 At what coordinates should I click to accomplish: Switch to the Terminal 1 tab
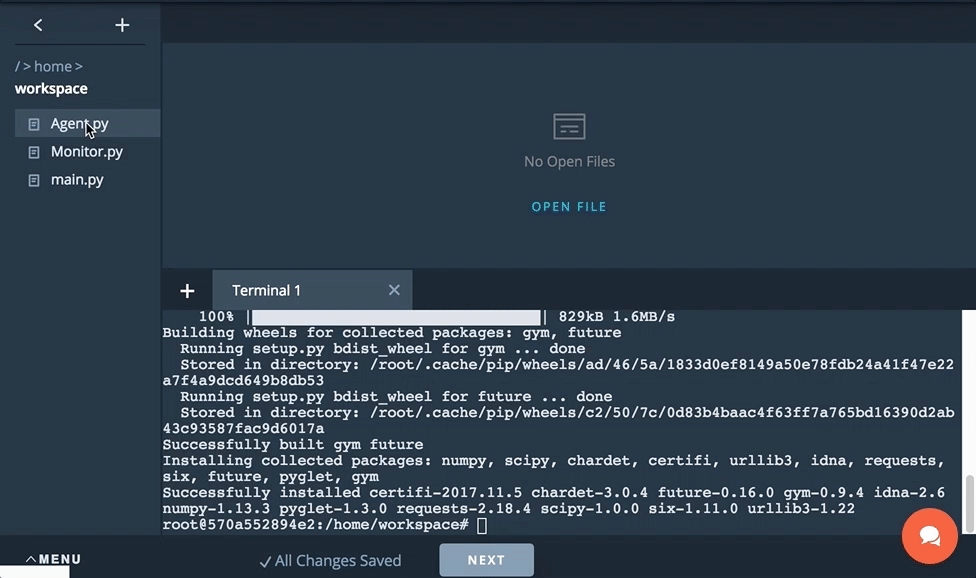point(266,290)
